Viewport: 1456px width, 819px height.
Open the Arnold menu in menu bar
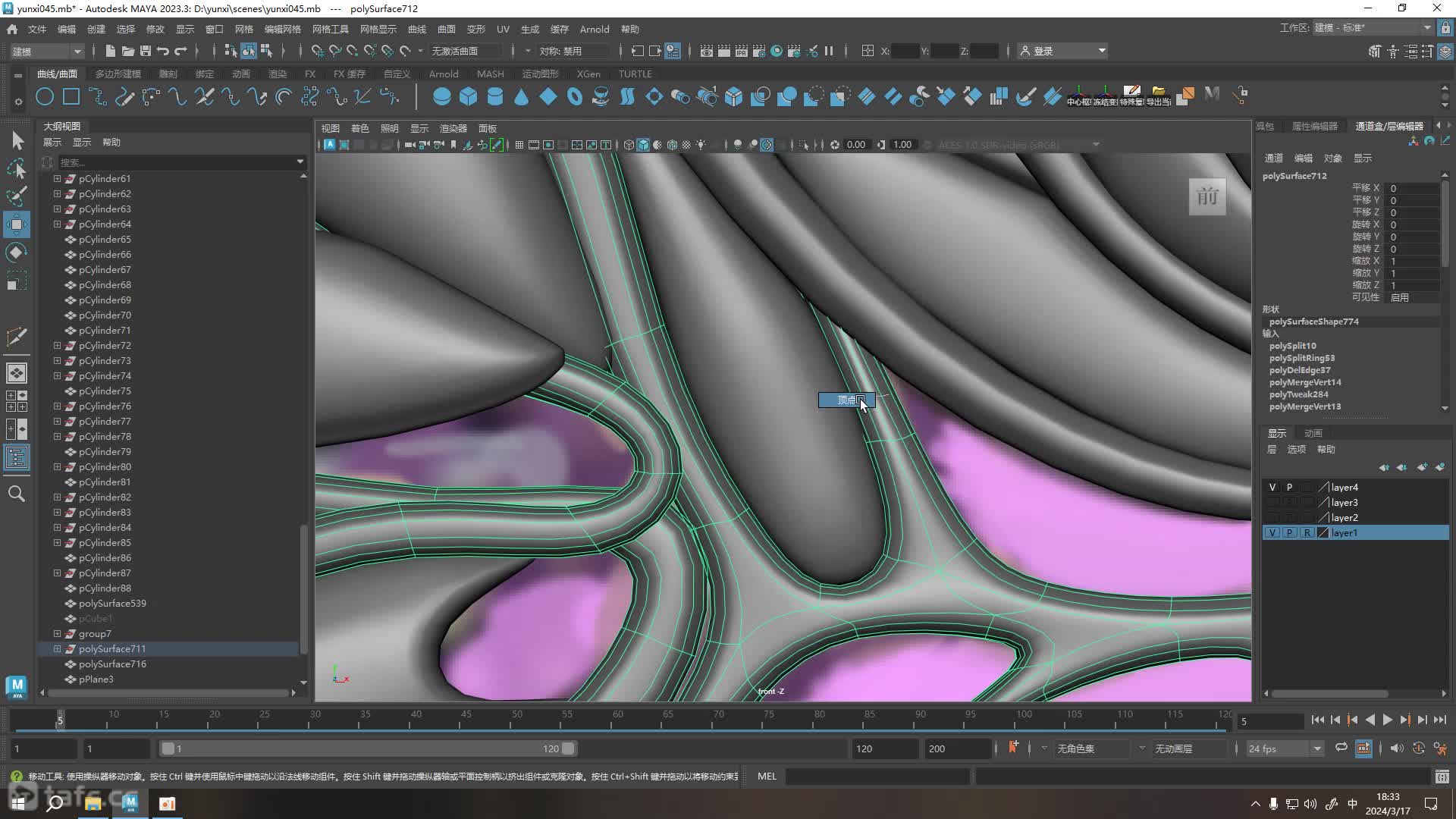[x=595, y=29]
